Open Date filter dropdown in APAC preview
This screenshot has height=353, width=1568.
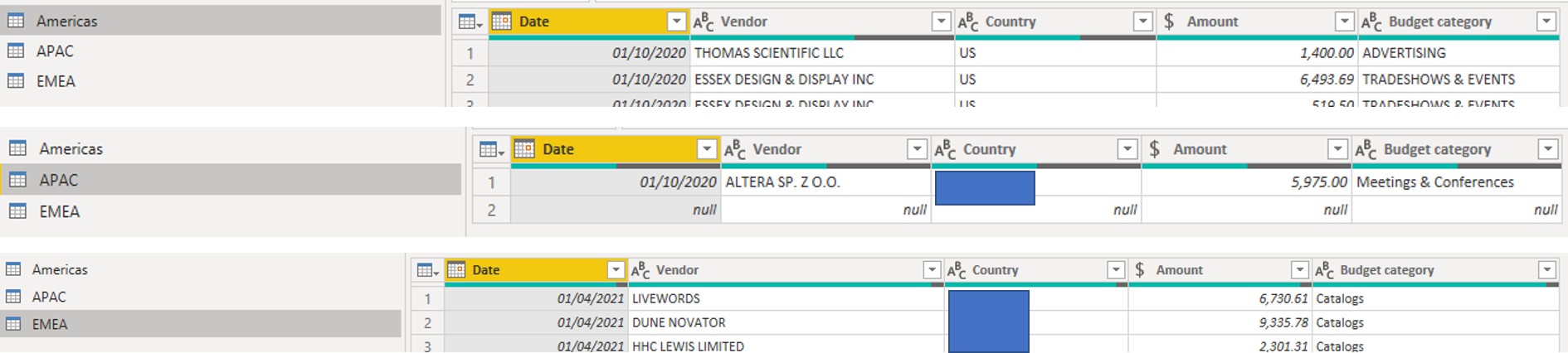click(x=706, y=149)
